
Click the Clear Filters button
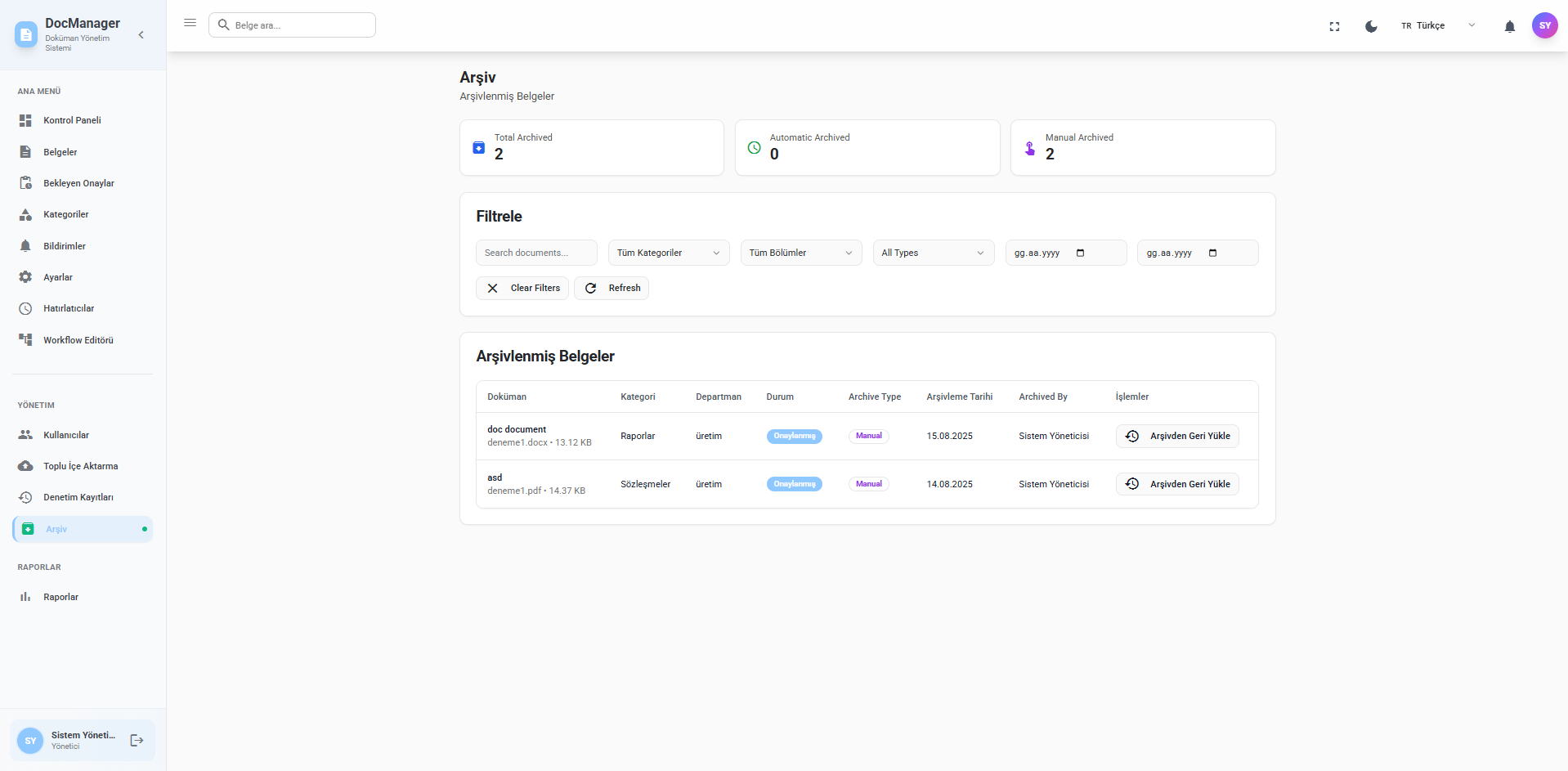[x=522, y=288]
